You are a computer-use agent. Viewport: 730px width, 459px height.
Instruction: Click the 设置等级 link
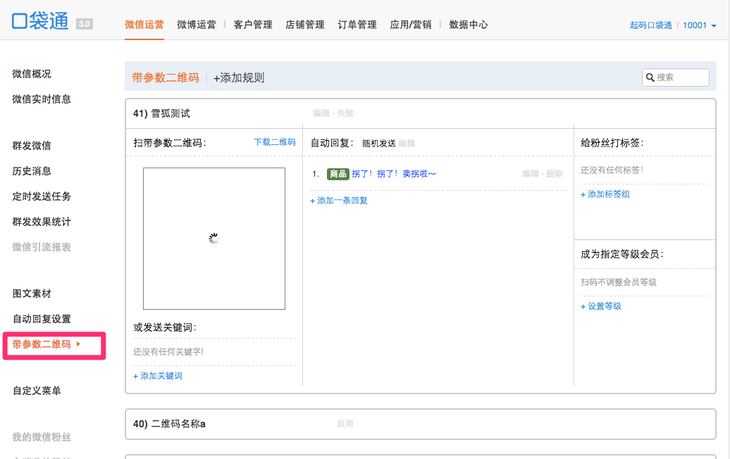[x=602, y=306]
